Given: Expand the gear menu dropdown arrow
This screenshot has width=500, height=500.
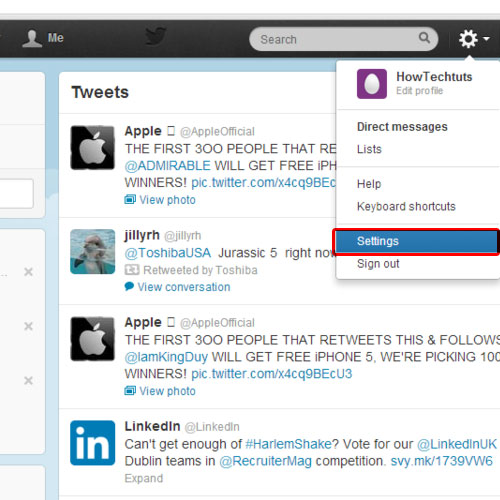Looking at the screenshot, I should (x=487, y=39).
